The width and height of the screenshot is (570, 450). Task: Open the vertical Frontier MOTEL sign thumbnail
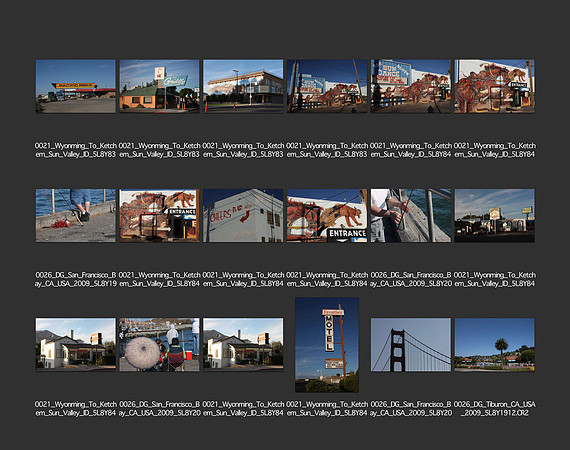[327, 345]
